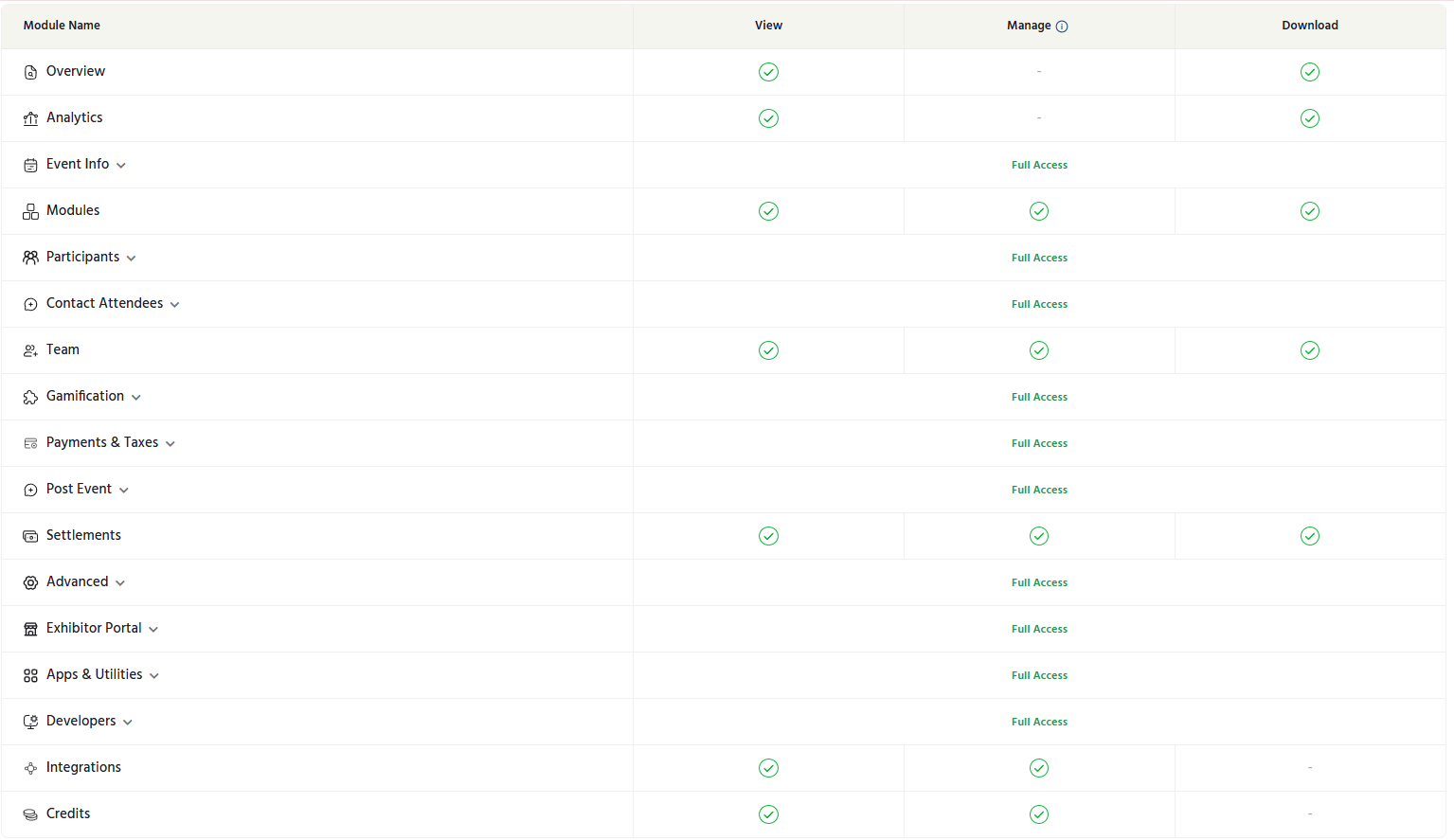Expand the Advanced chevron

pos(120,583)
